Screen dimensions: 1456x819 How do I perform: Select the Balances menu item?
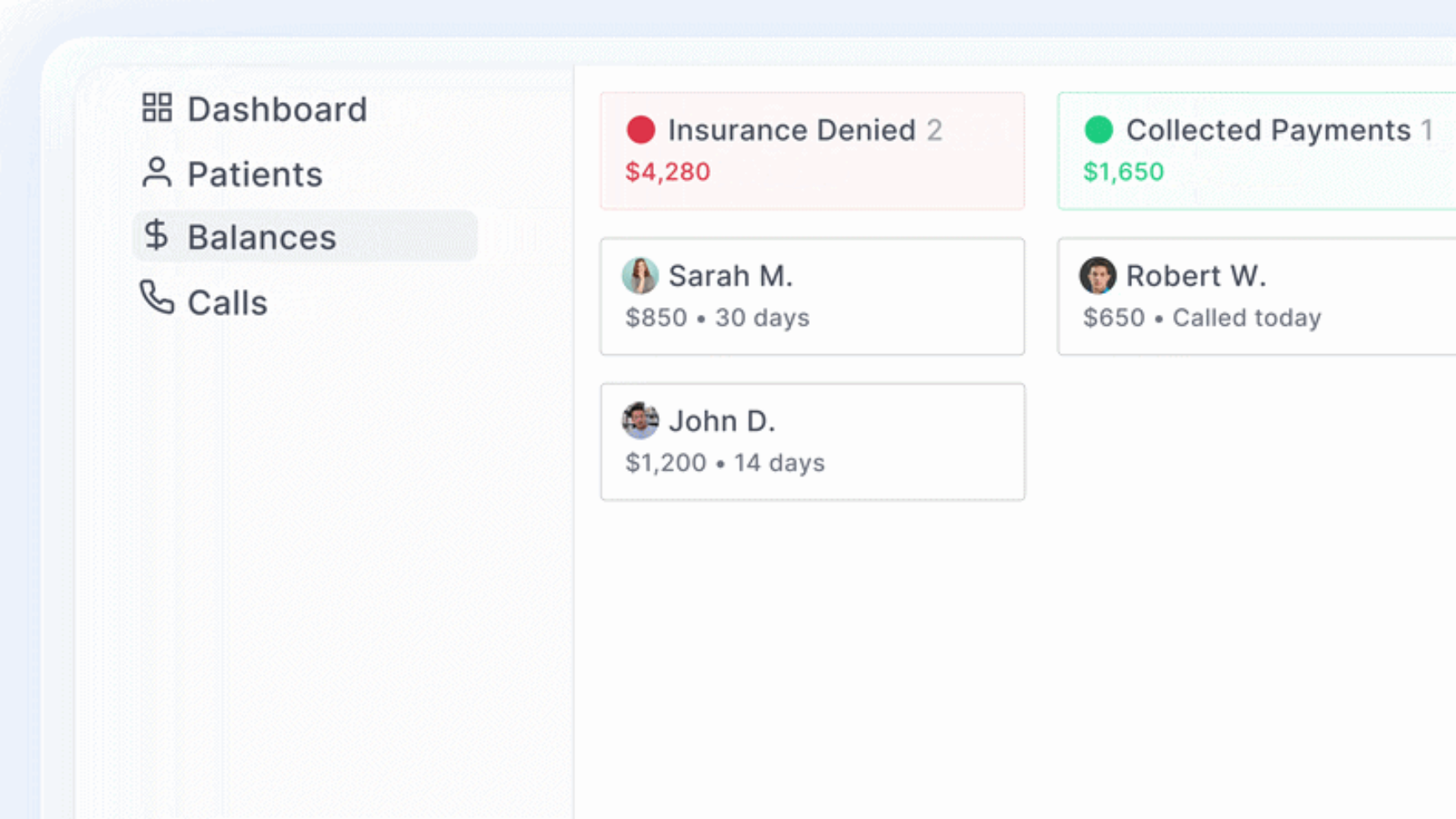pyautogui.click(x=305, y=236)
